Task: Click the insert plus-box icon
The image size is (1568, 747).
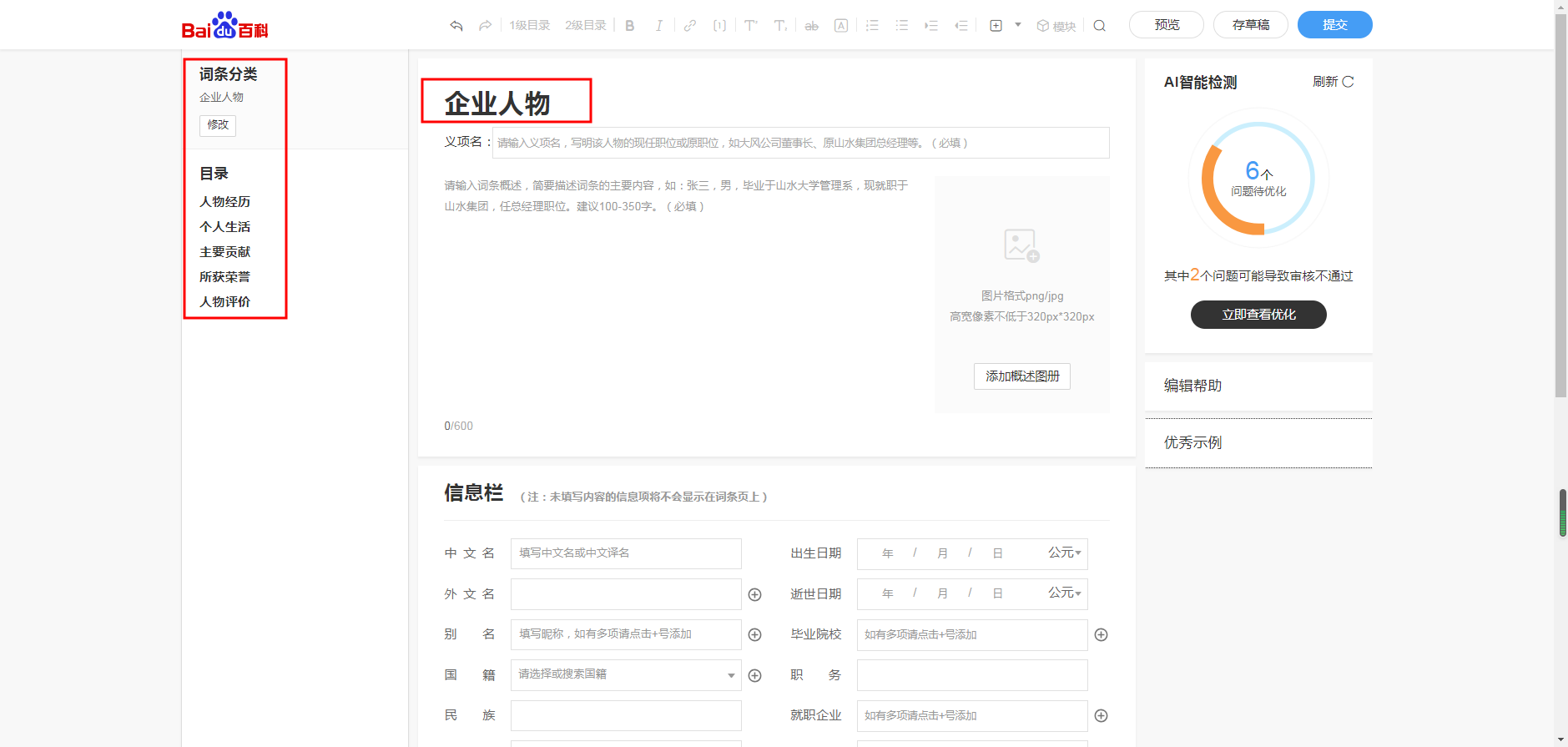Action: click(996, 26)
